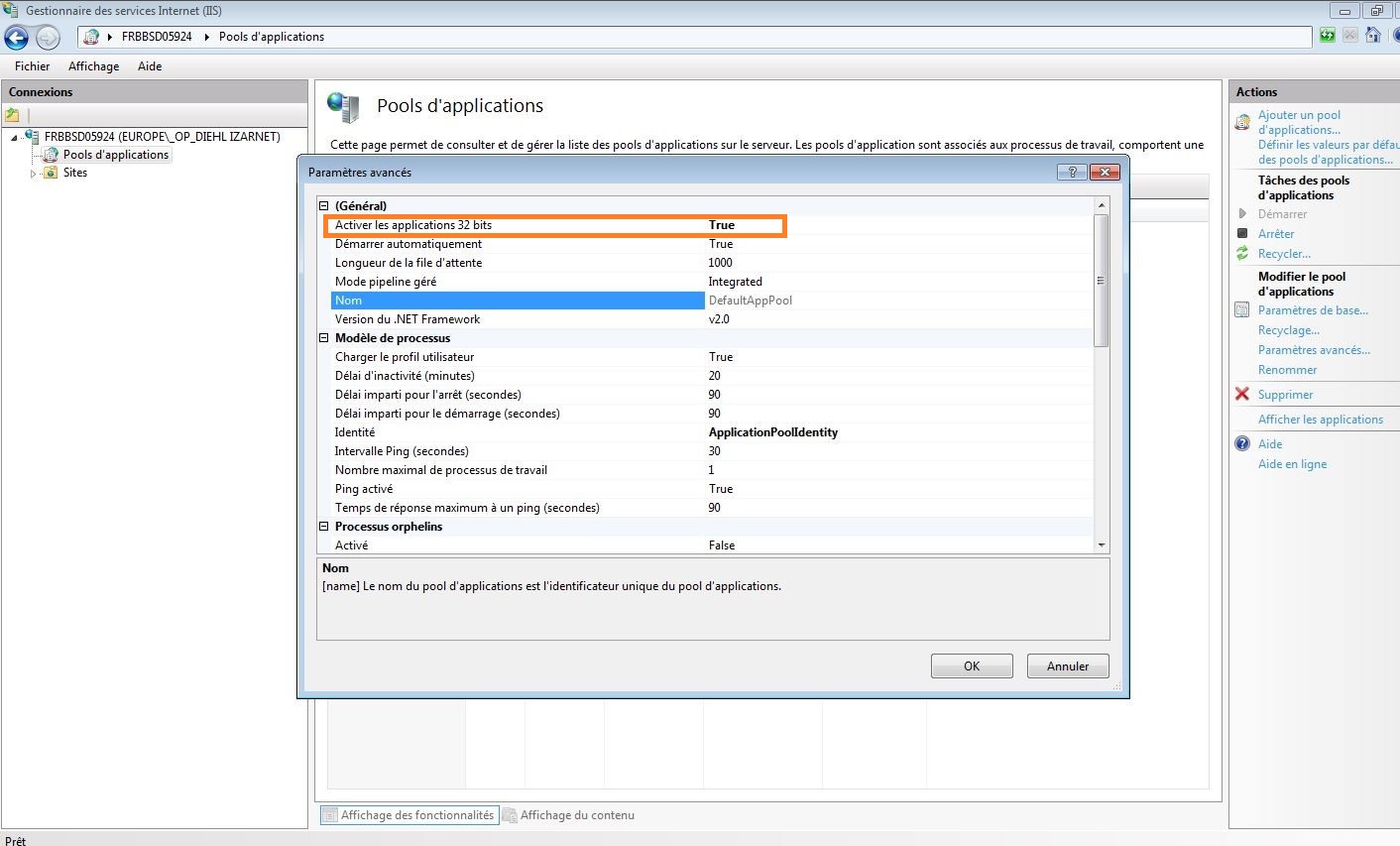1400x846 pixels.
Task: Click the Home icon in top toolbar
Action: pyautogui.click(x=1373, y=36)
